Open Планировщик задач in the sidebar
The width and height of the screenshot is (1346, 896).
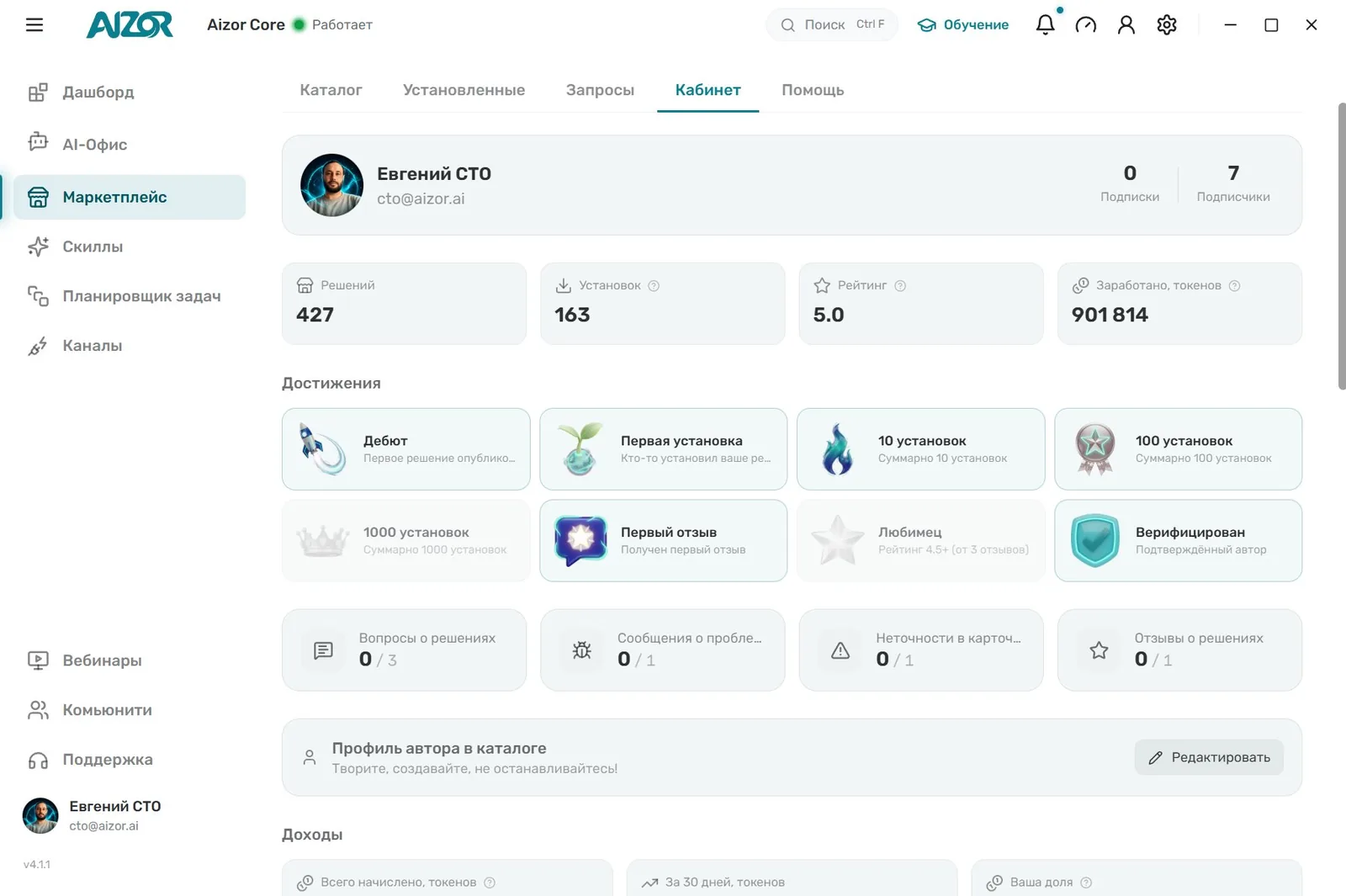[130, 296]
